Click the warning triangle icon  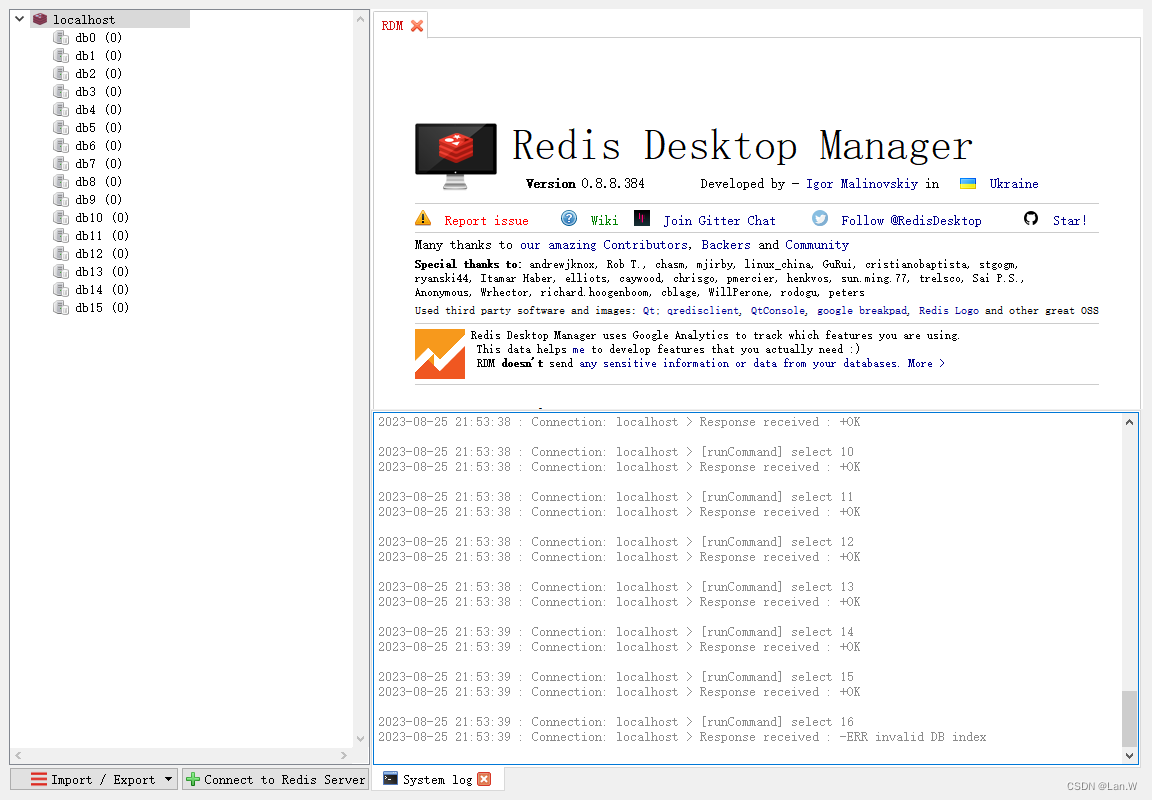[x=423, y=218]
